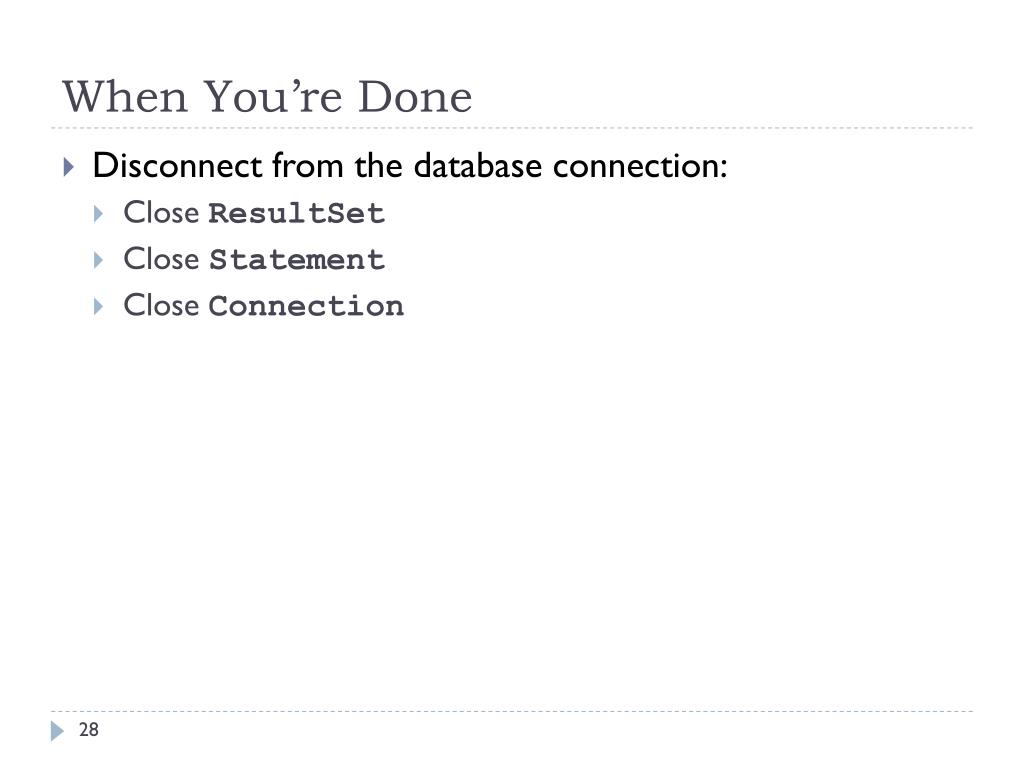This screenshot has height=768, width=1024.
Task: Click the dotted line above the footer
Action: click(x=512, y=711)
